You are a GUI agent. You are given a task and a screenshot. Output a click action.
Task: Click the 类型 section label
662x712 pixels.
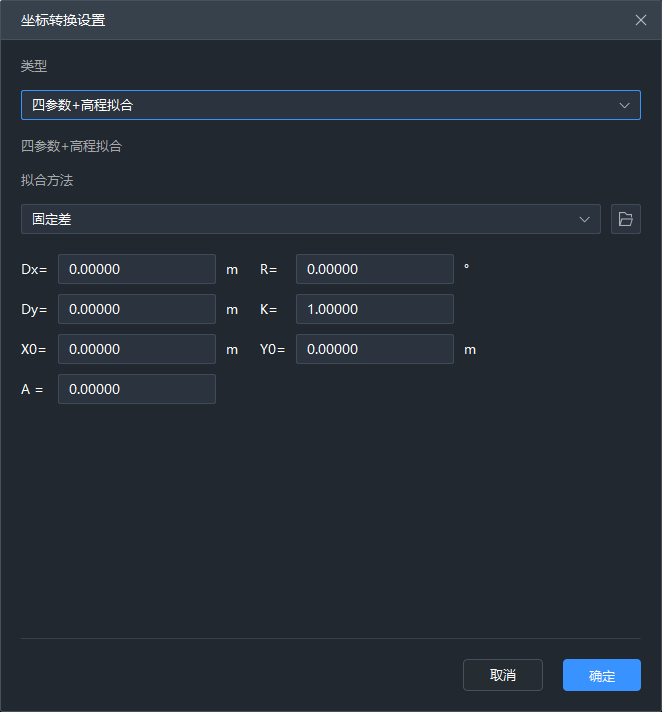point(34,66)
